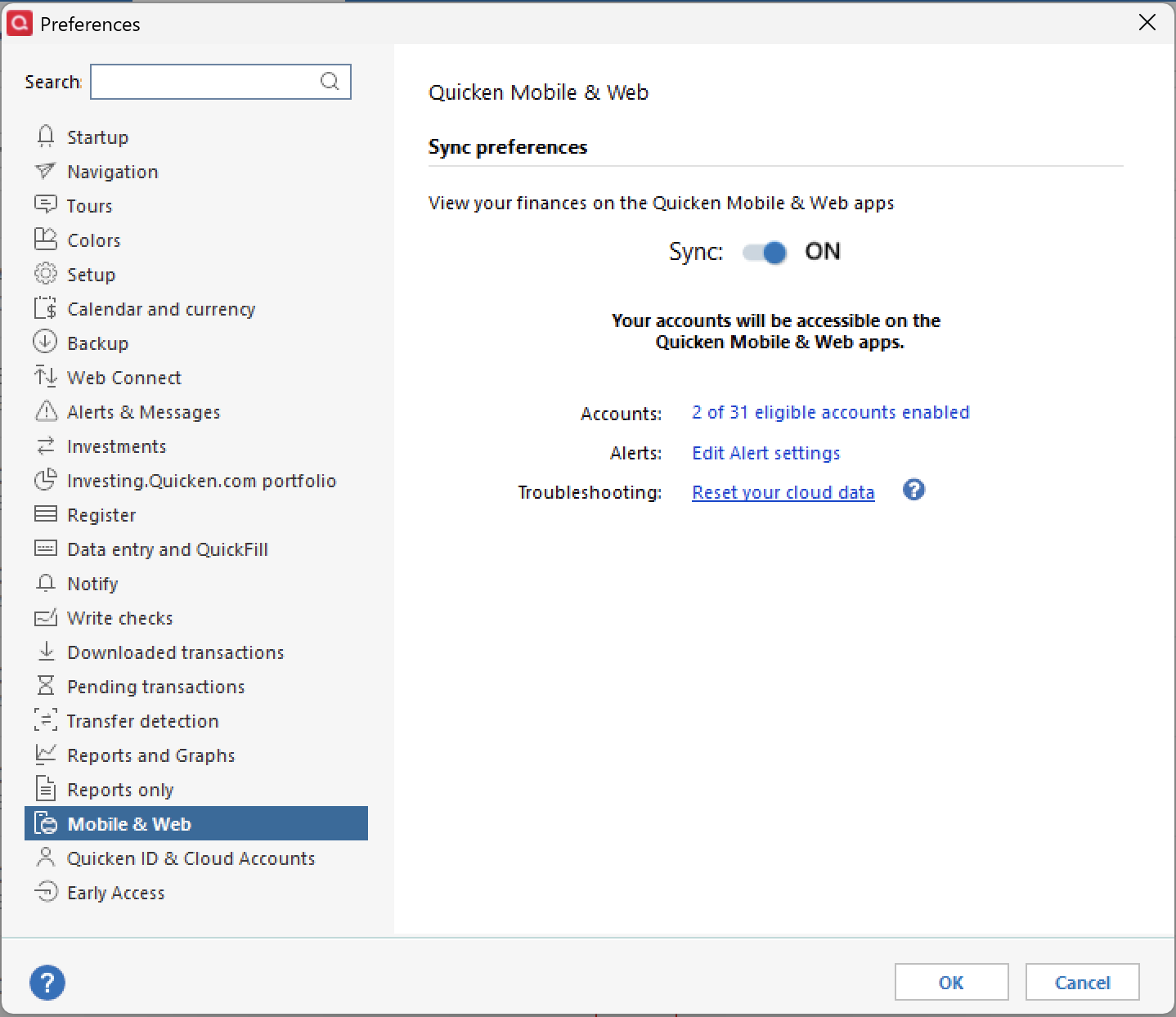Viewport: 1176px width, 1017px height.
Task: Click the Register list icon
Action: point(46,514)
